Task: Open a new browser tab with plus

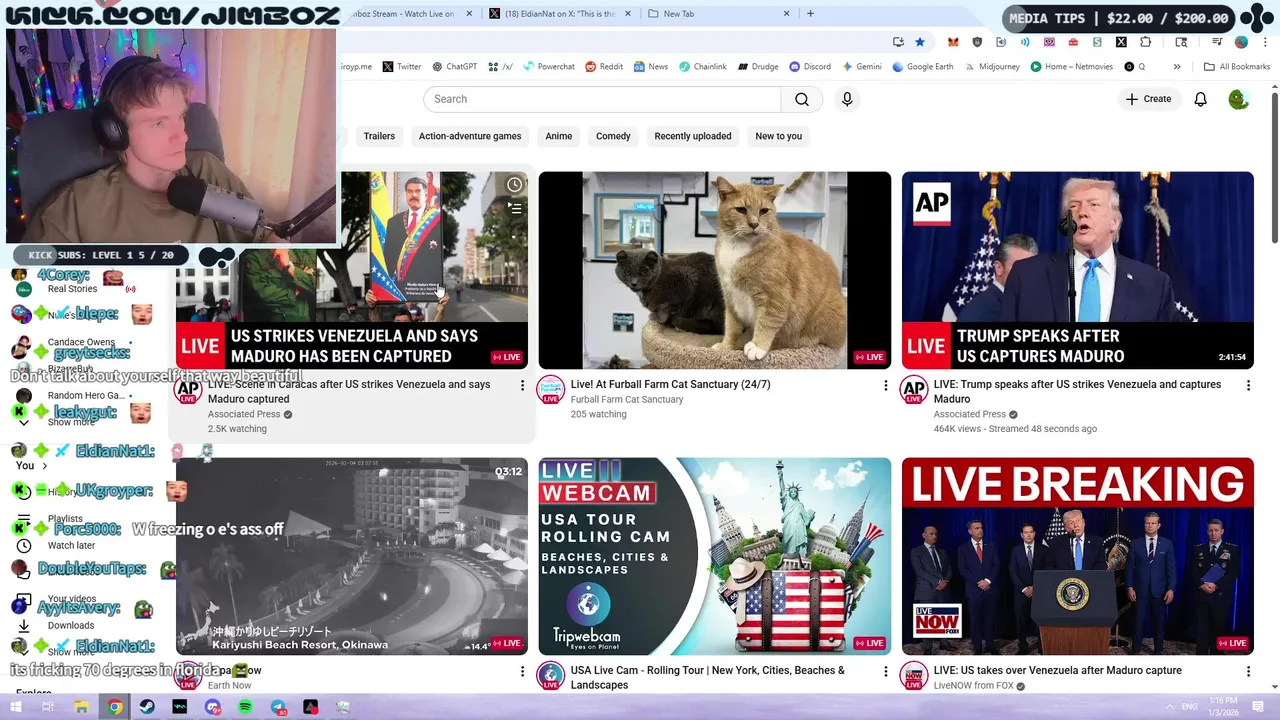Action: (810, 14)
